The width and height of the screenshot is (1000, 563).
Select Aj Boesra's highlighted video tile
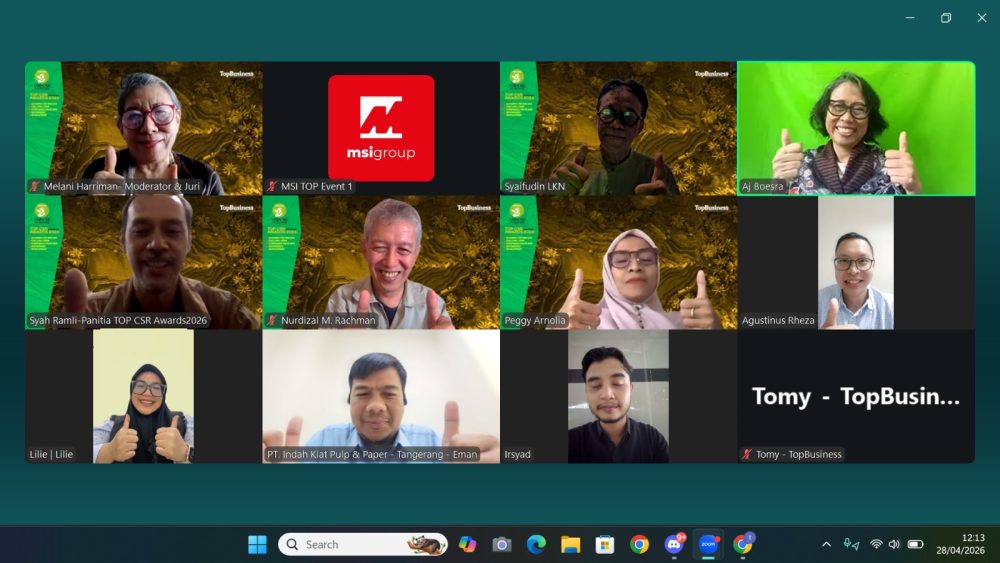tap(856, 128)
